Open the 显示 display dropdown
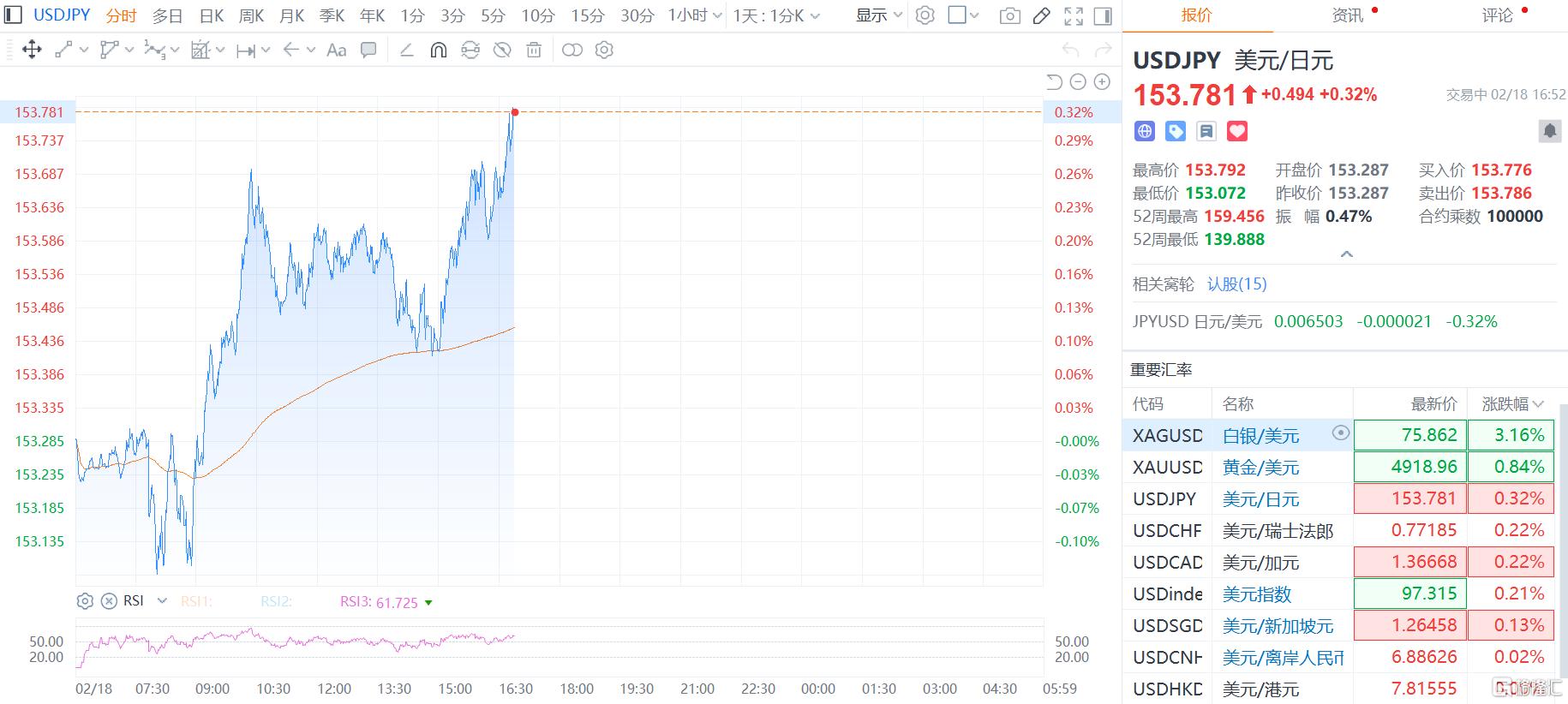The width and height of the screenshot is (1568, 704). 878,15
